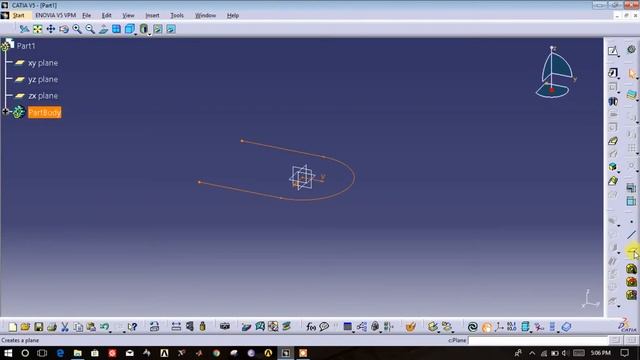Click the Copy icon
The height and width of the screenshot is (360, 640).
pos(78,327)
